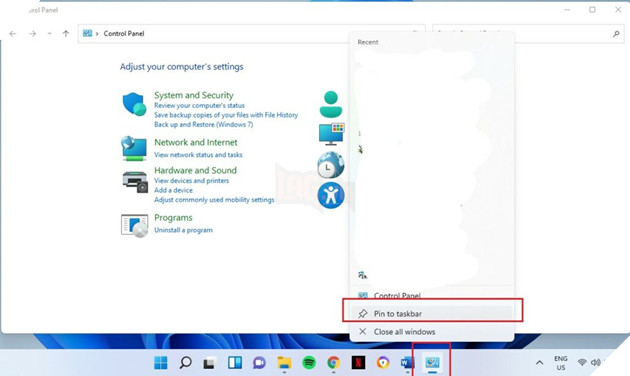The image size is (630, 376).
Task: Open the Ease of Access icon
Action: (331, 195)
